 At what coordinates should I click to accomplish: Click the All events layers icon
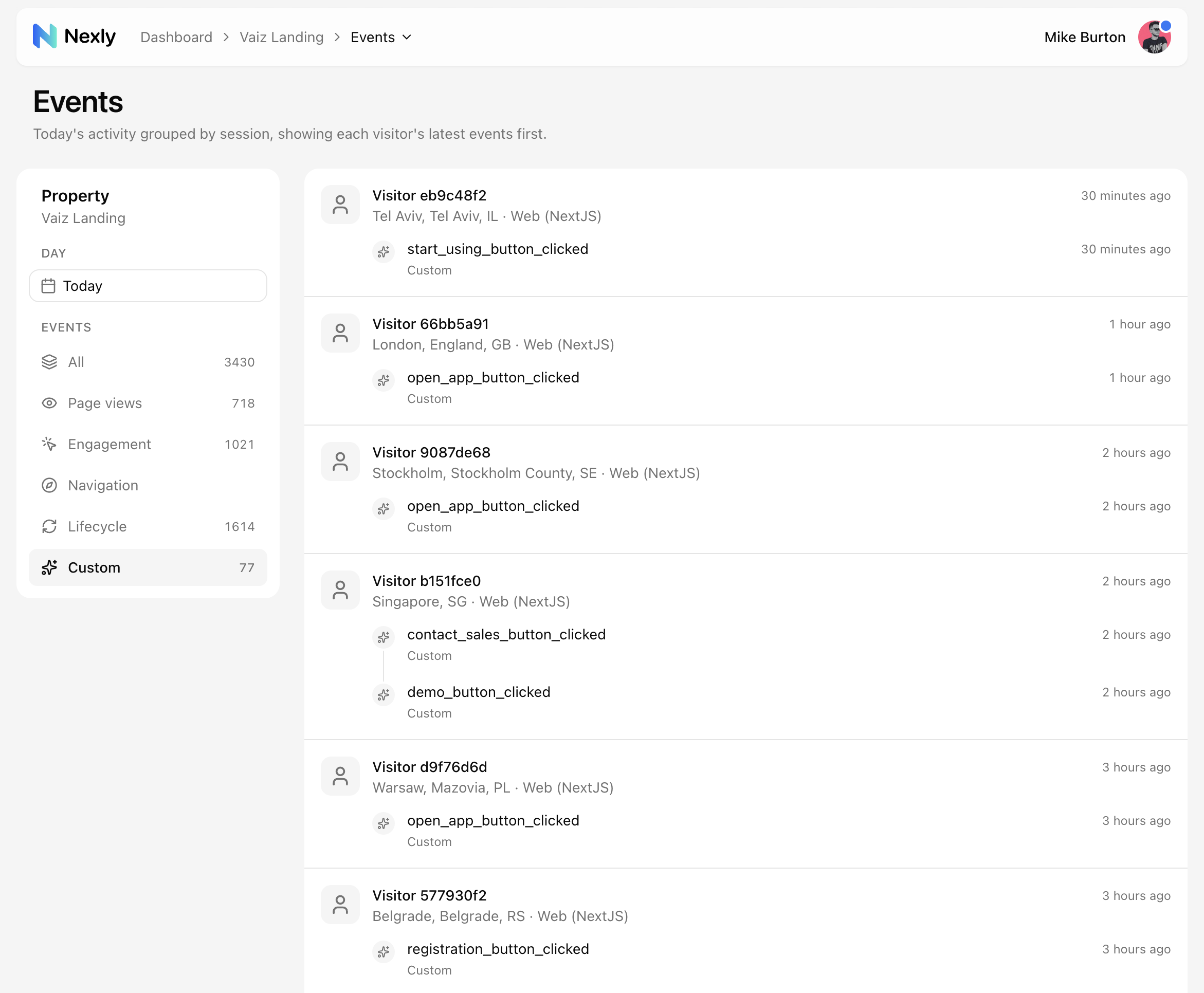pyautogui.click(x=49, y=362)
